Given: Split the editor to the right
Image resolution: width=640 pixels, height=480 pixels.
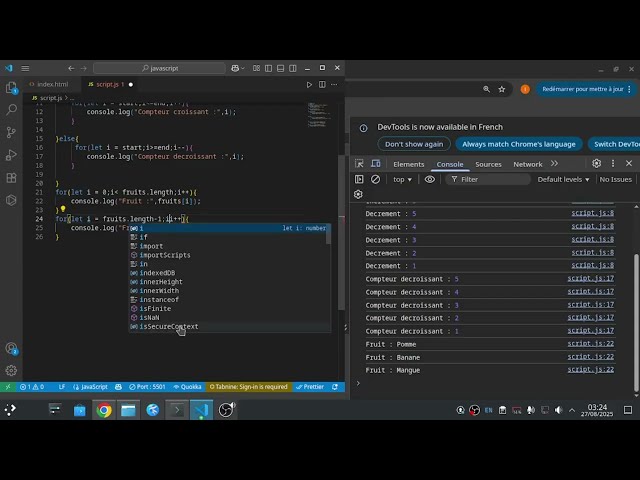Looking at the screenshot, I should [x=322, y=84].
